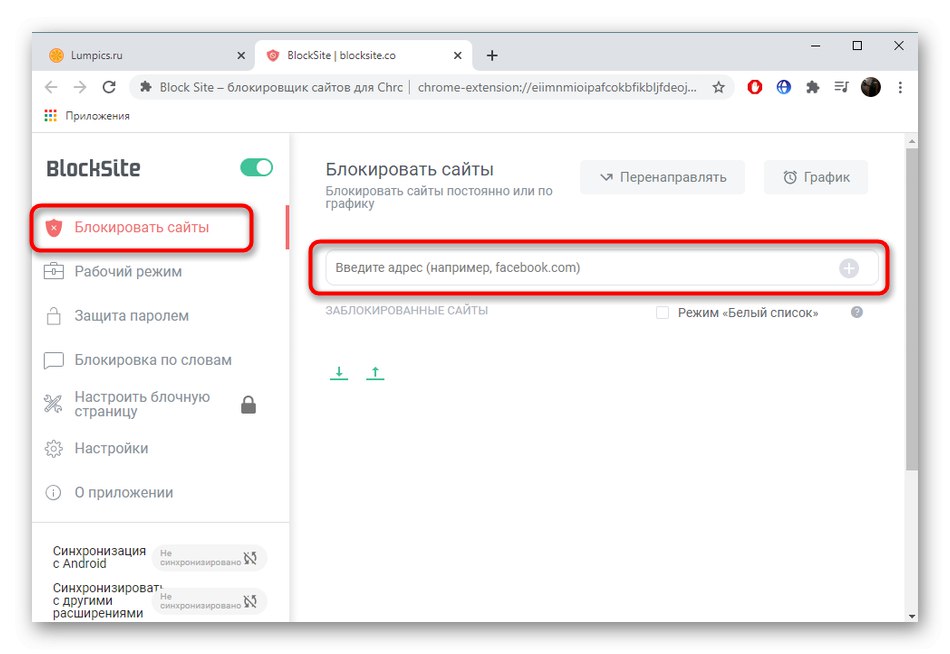Open the График scheduling button
The width and height of the screenshot is (950, 654).
tap(814, 177)
